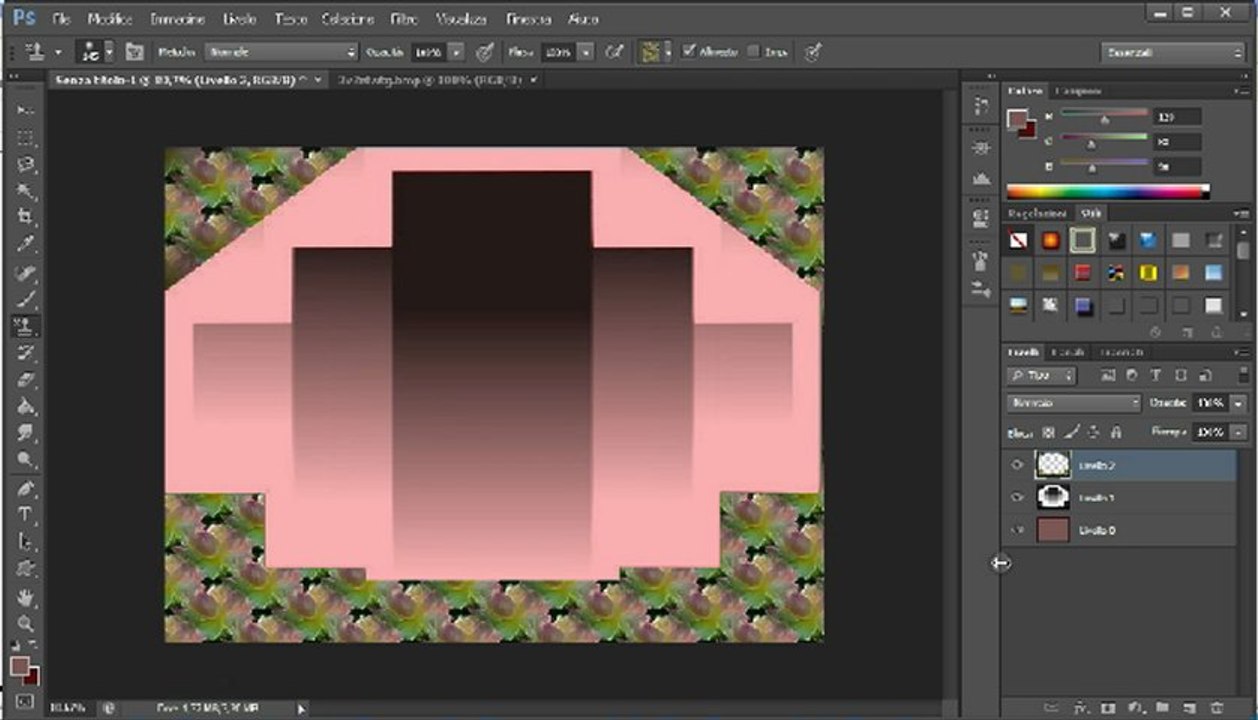Select the Pen tool
The height and width of the screenshot is (720, 1258).
tap(26, 488)
